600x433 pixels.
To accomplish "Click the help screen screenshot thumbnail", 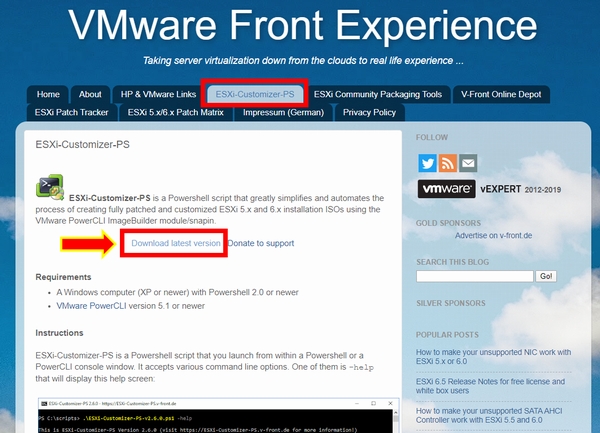I will point(218,415).
